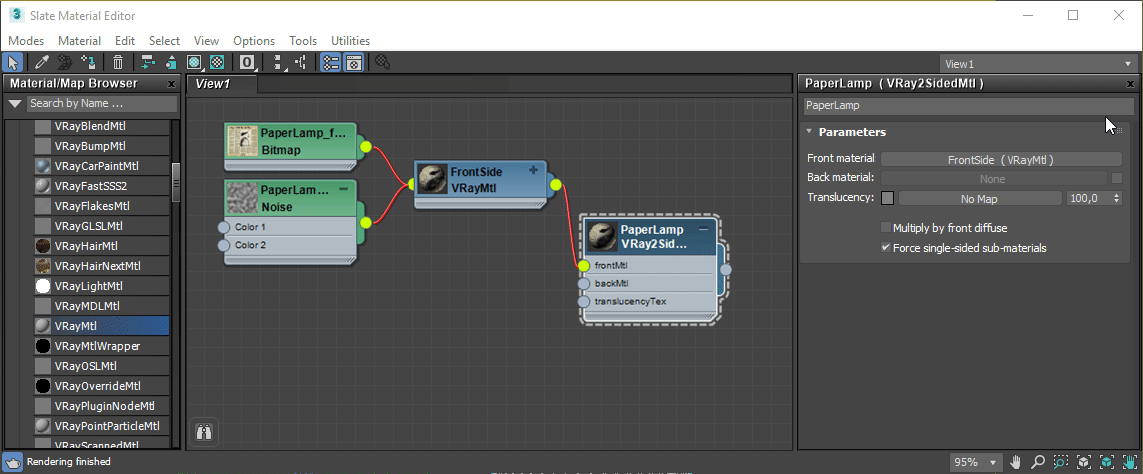Toggle the Back material enable checkbox
The height and width of the screenshot is (474, 1143).
1116,178
